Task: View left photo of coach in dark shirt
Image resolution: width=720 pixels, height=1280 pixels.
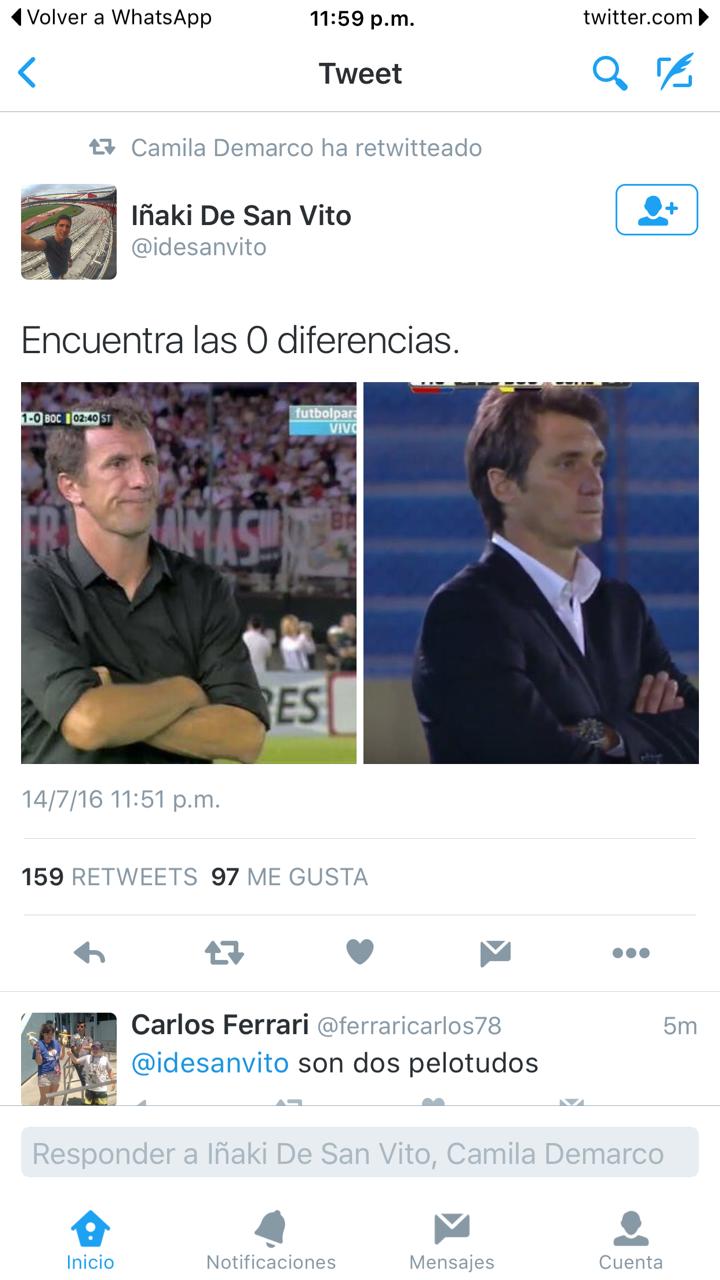Action: [x=188, y=573]
